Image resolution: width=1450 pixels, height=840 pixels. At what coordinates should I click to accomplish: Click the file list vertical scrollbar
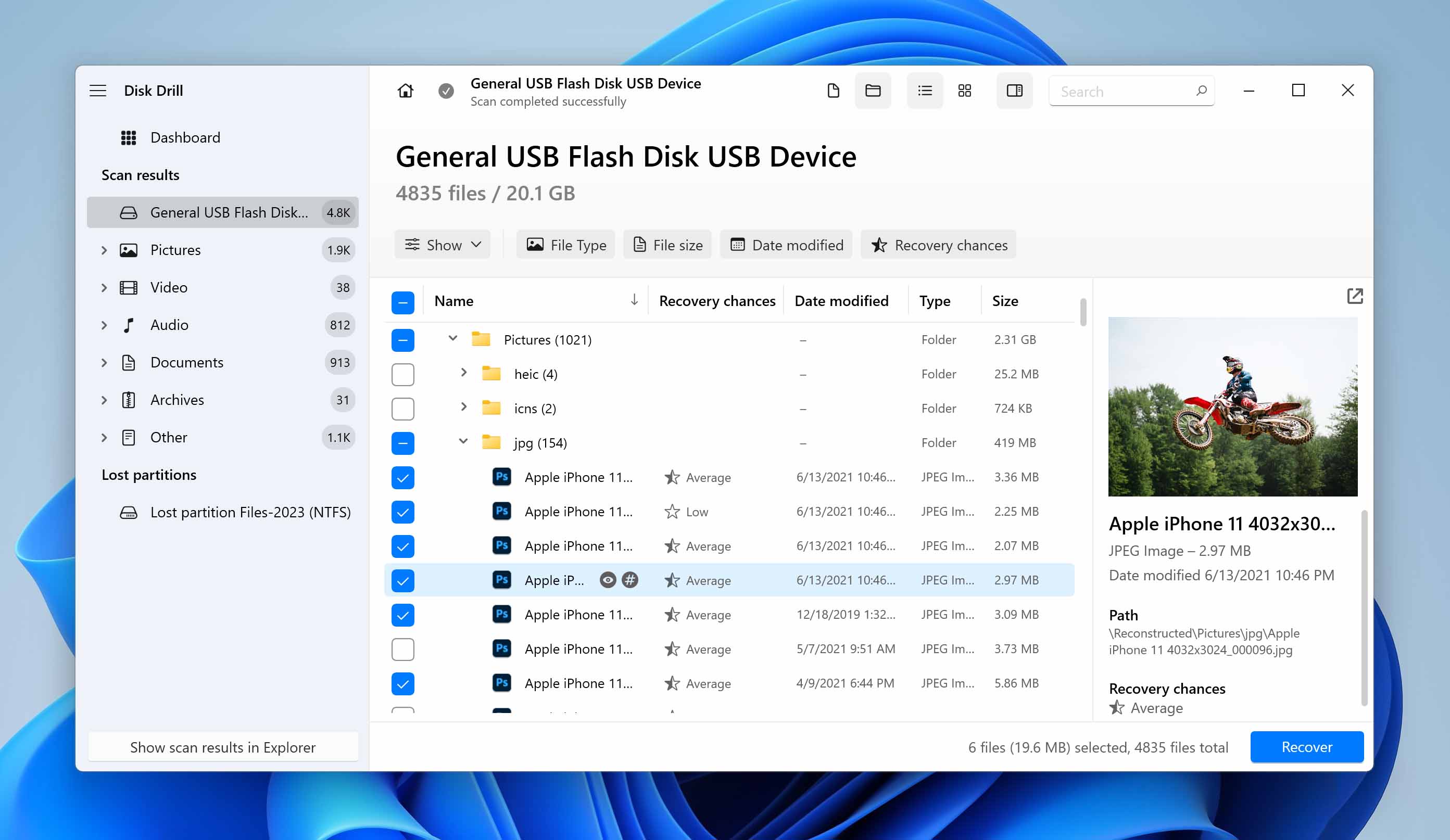pyautogui.click(x=1083, y=312)
